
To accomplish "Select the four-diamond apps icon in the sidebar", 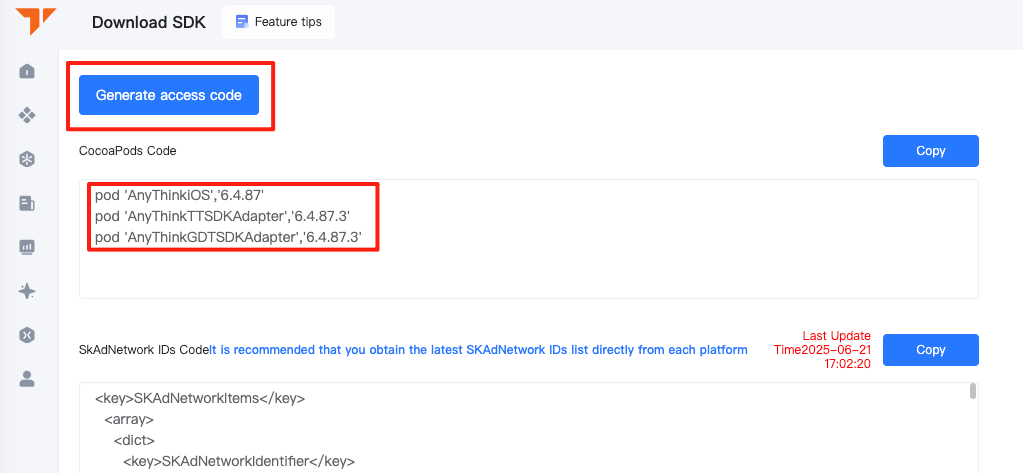I will [27, 115].
